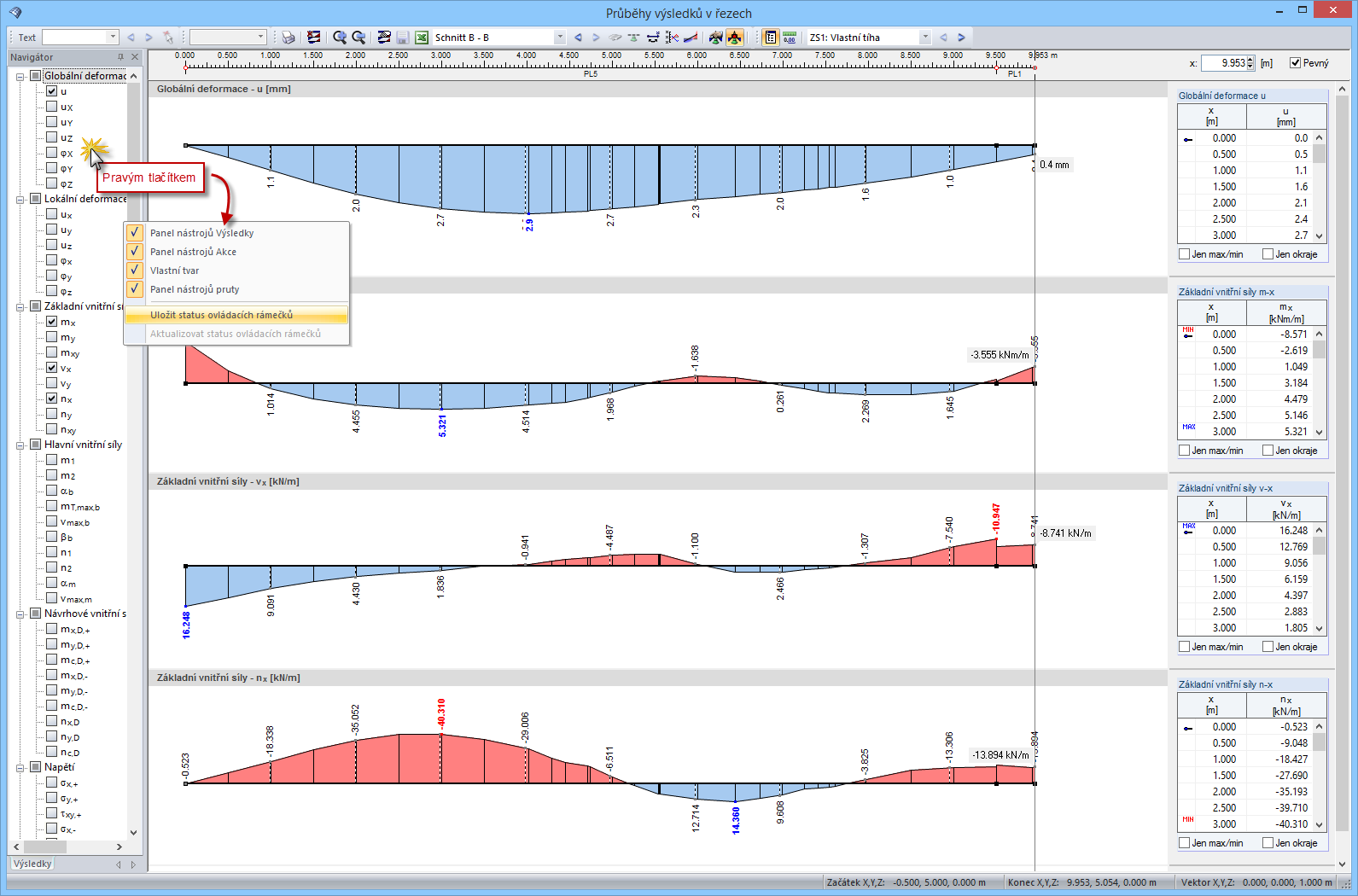
Task: Collapse the Návrhové vnitřní síly tree node
Action: click(x=20, y=614)
